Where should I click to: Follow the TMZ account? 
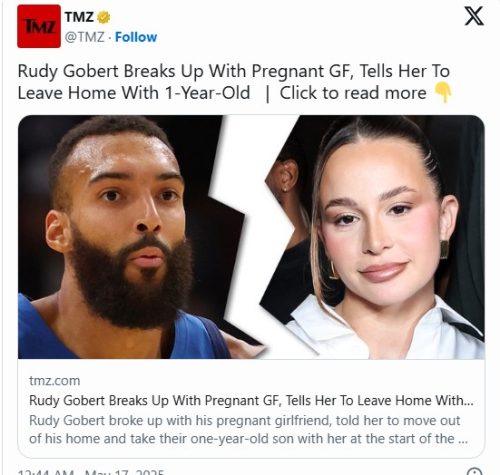[x=136, y=37]
